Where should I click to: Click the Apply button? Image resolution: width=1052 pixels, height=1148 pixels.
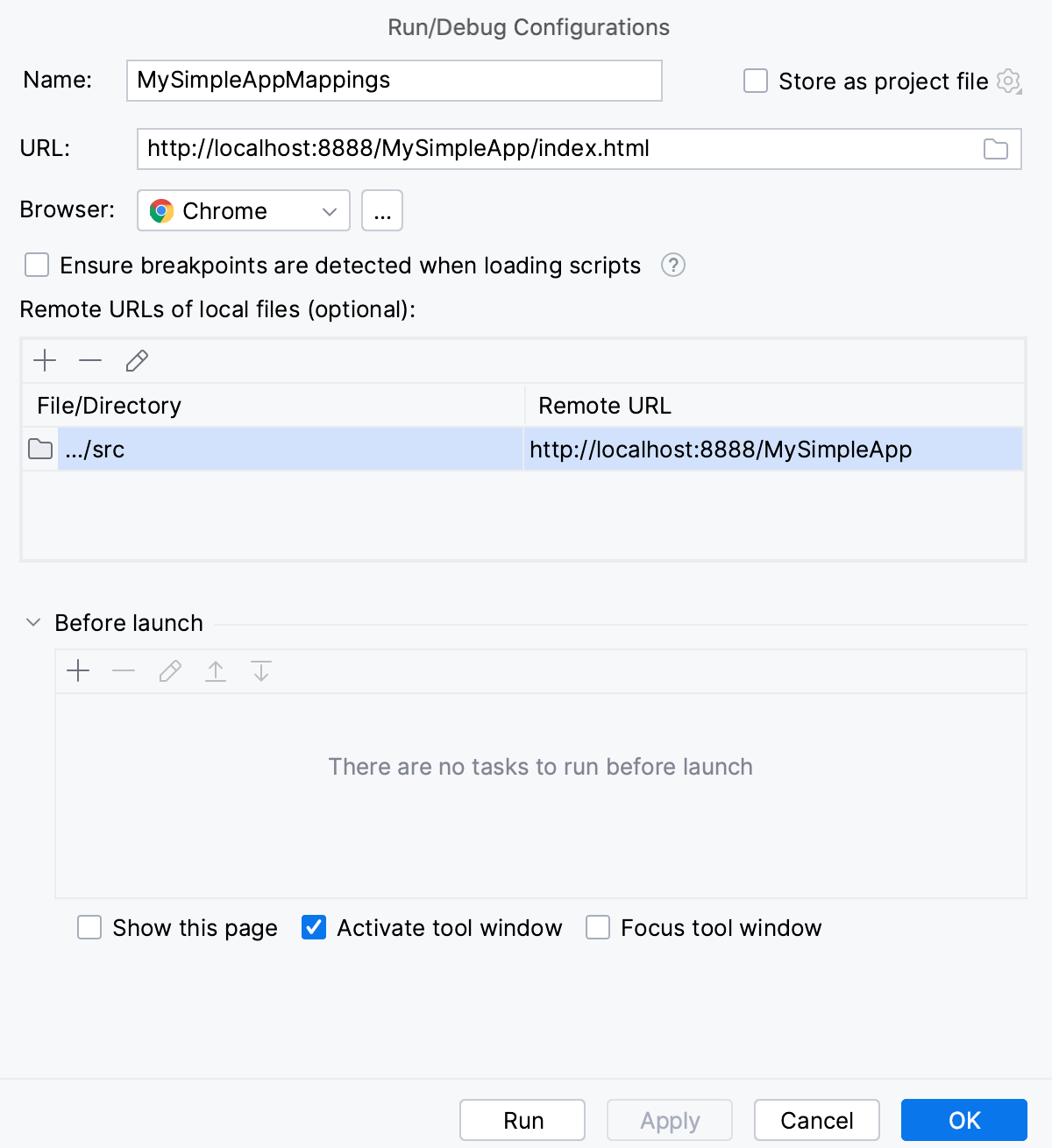[x=669, y=1119]
